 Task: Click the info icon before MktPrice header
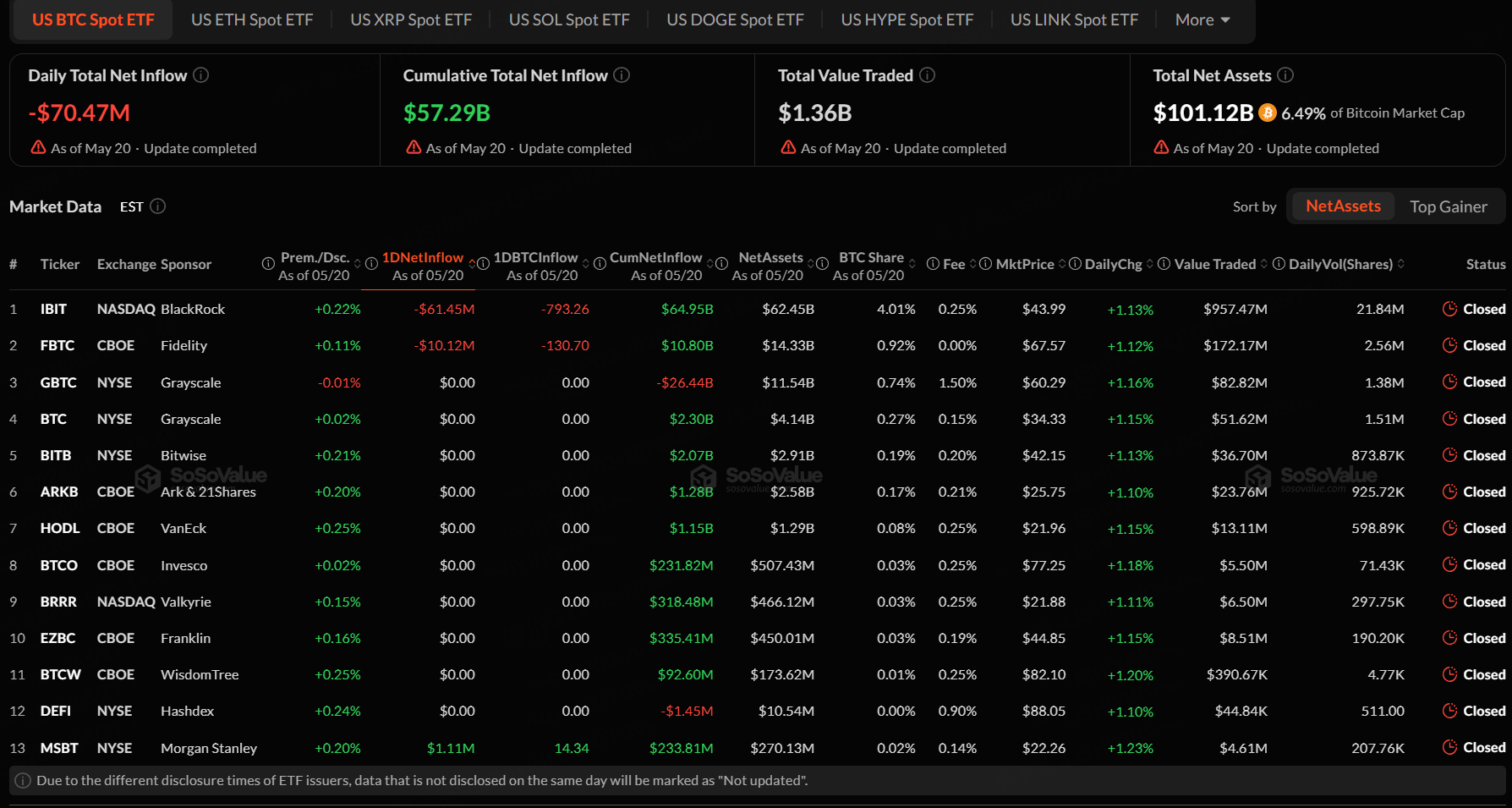[x=985, y=264]
